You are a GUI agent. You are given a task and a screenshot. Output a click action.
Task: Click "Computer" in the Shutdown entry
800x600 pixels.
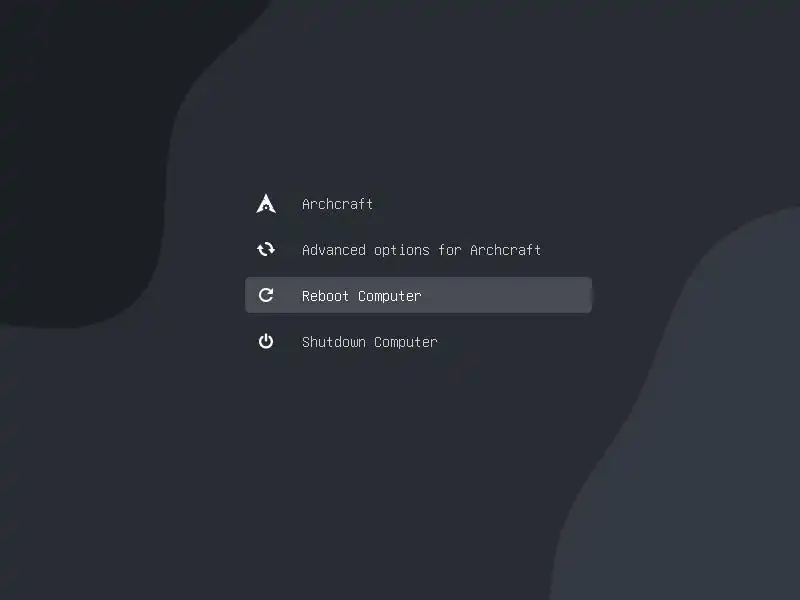(406, 342)
